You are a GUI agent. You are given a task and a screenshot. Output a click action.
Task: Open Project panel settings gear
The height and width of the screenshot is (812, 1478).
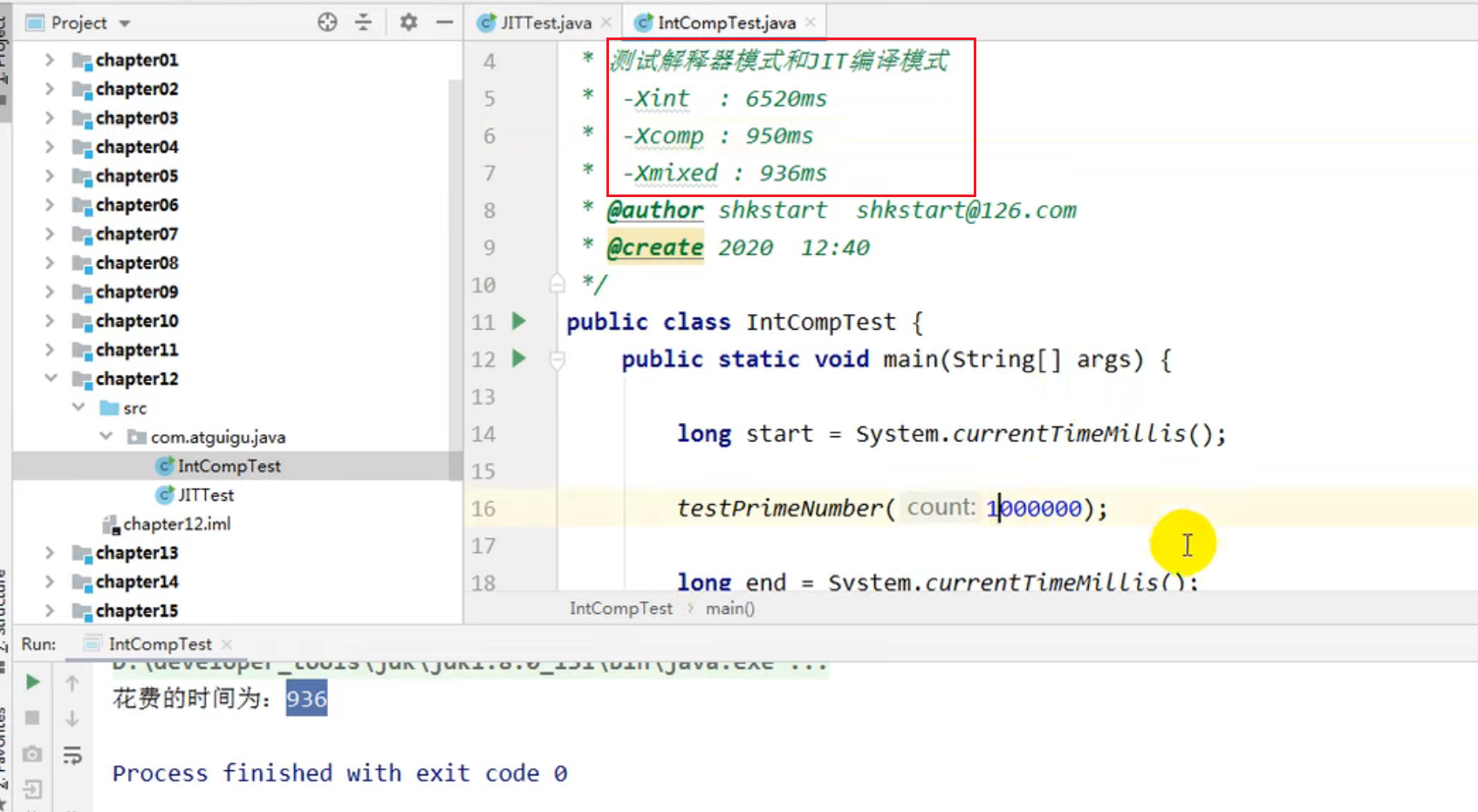coord(408,23)
